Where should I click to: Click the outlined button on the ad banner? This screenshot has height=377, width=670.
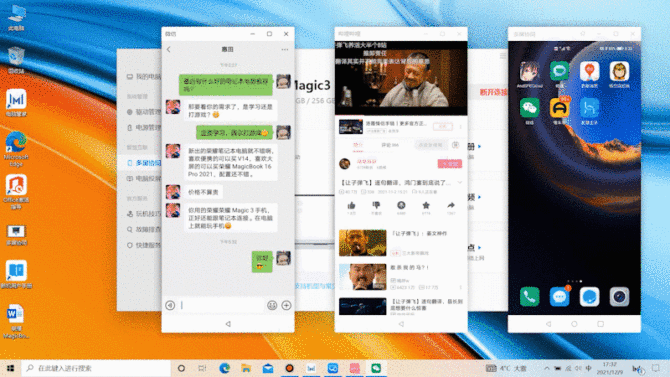pyautogui.click(x=443, y=127)
